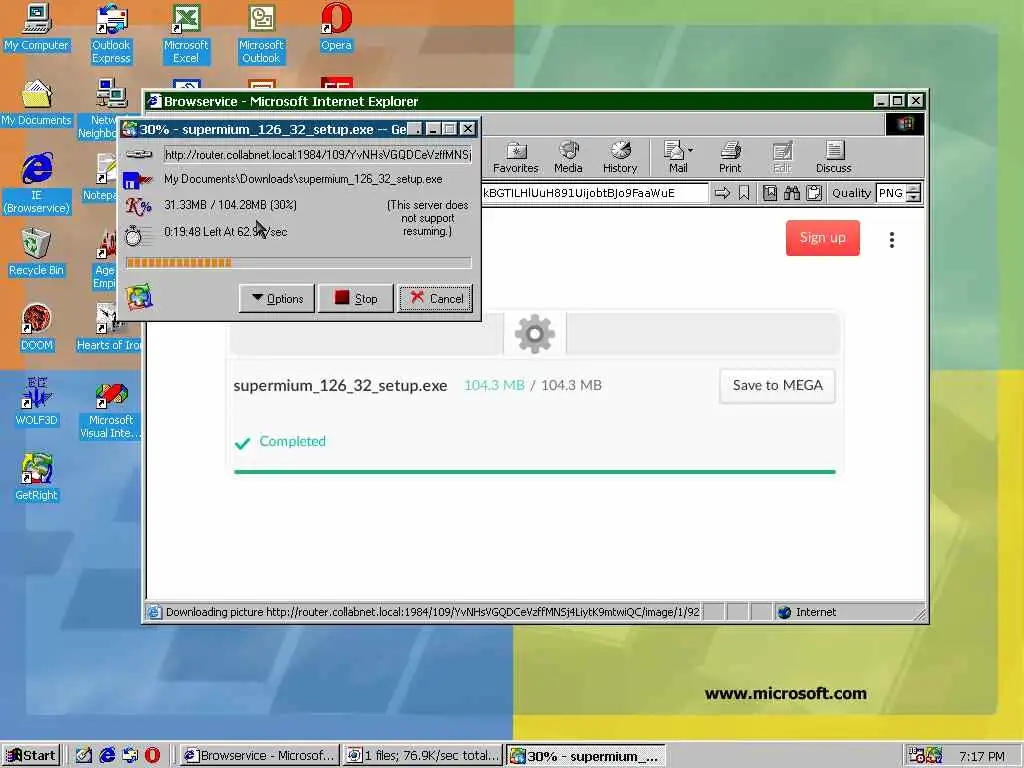Select the My Documents desktop icon
1024x768 pixels.
[36, 103]
